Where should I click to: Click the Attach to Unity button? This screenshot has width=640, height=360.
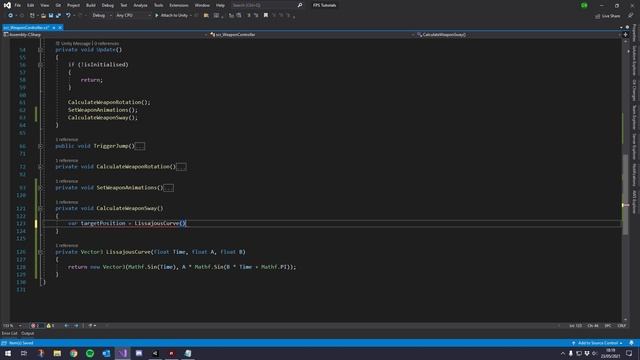[171, 16]
